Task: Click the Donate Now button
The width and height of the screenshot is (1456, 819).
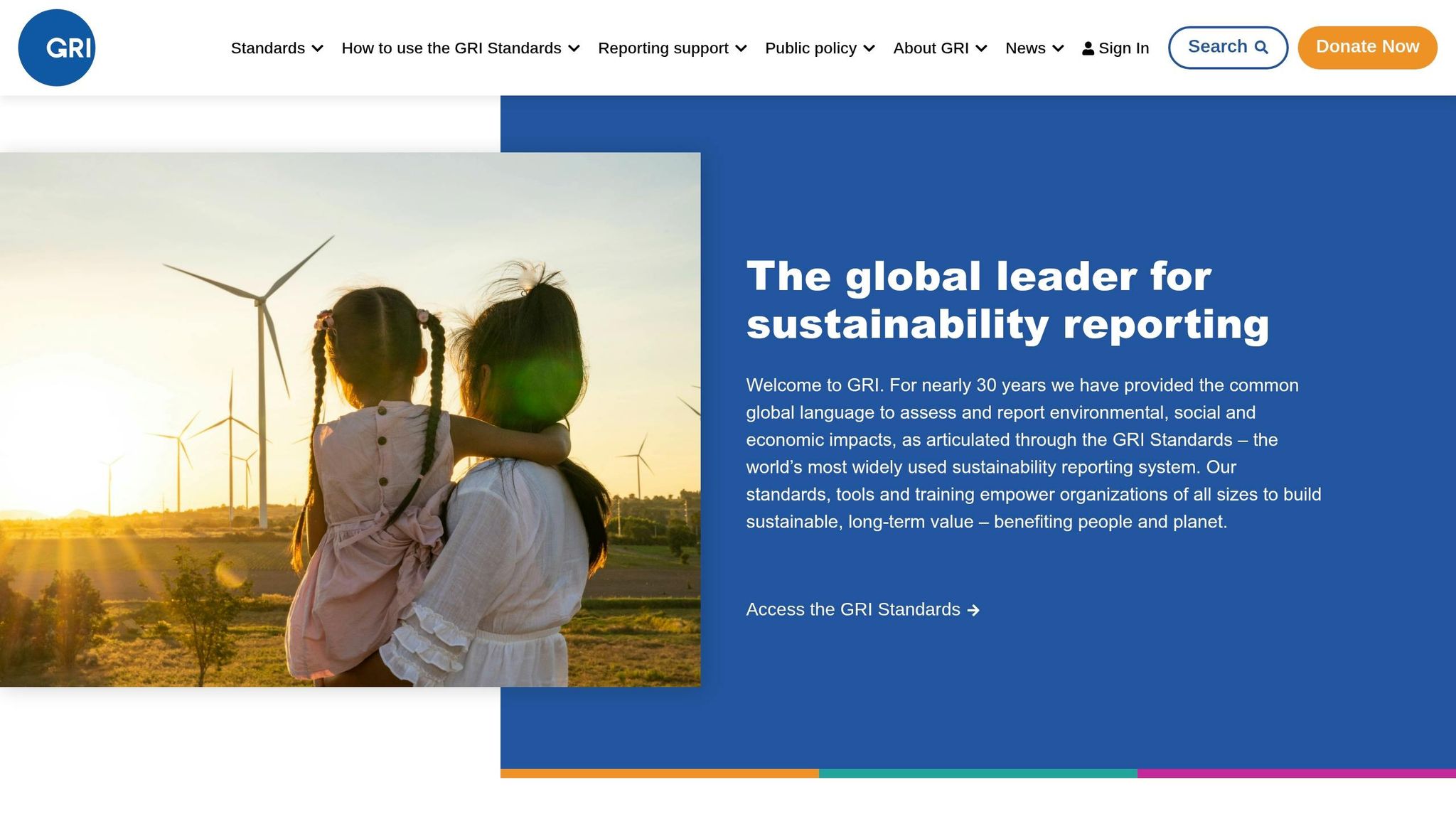Action: (x=1367, y=48)
